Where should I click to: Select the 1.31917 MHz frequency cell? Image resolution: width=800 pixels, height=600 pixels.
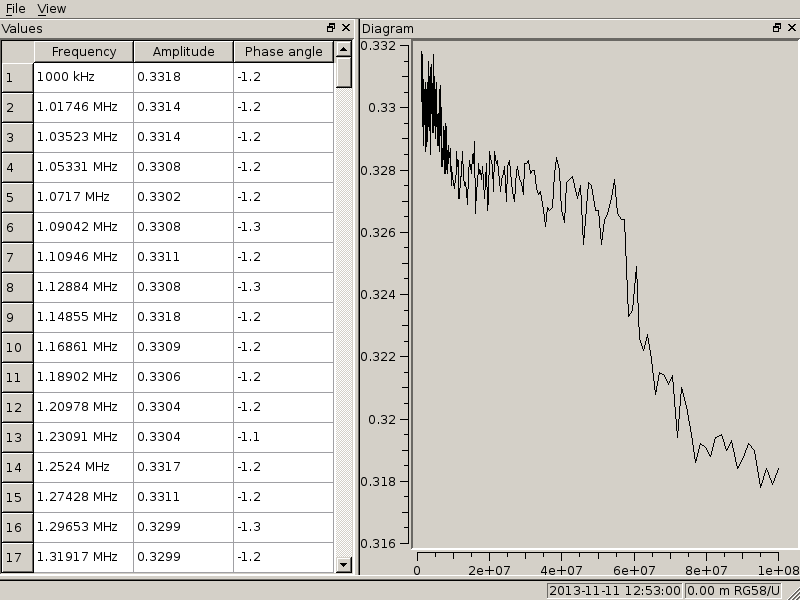pos(84,557)
